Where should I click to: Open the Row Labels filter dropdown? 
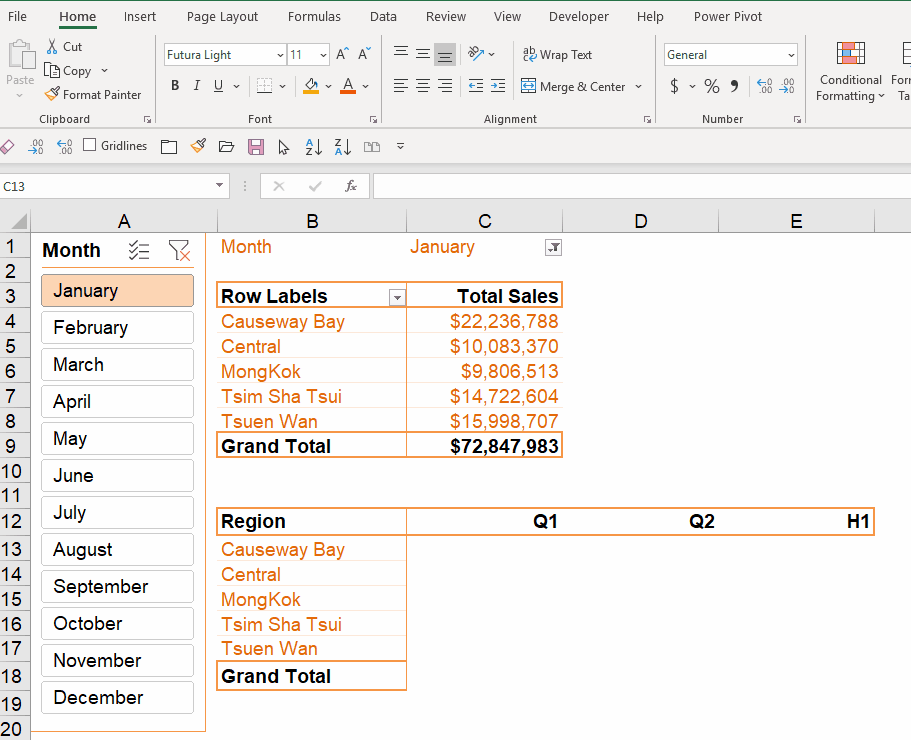(x=397, y=297)
